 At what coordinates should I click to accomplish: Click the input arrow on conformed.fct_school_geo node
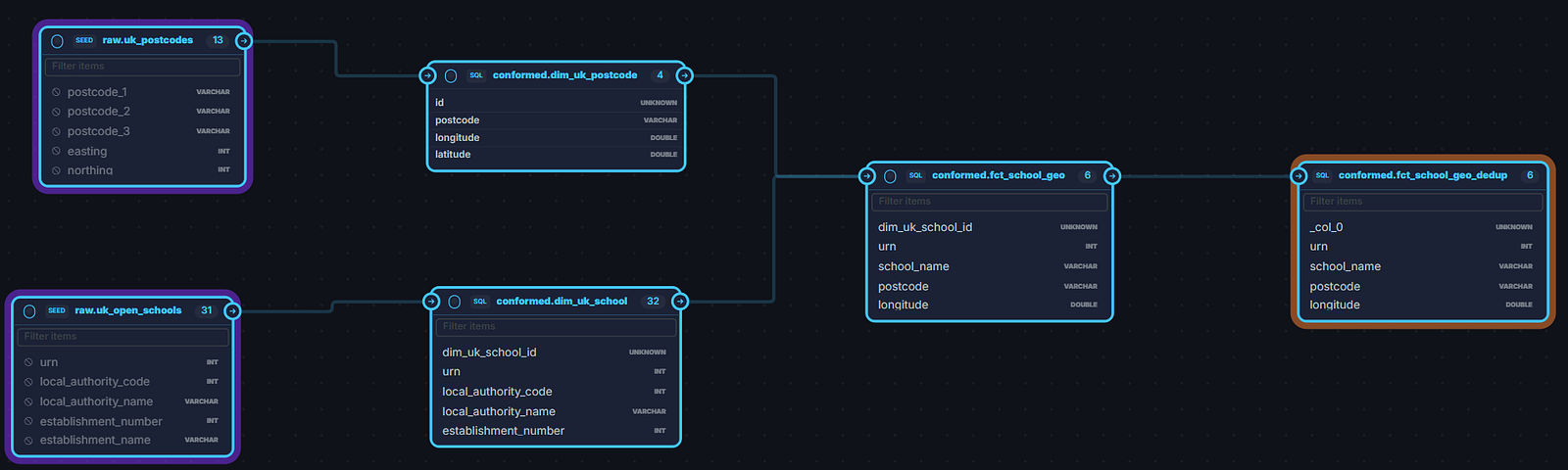coord(866,176)
